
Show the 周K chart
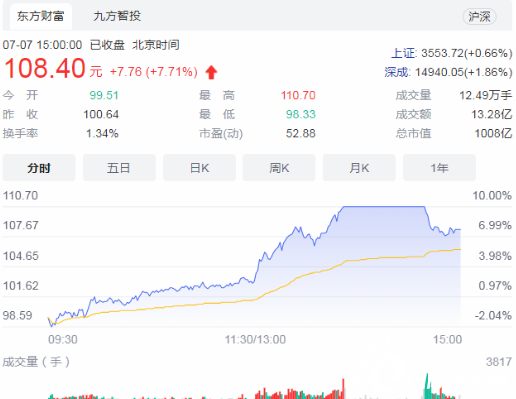(279, 168)
